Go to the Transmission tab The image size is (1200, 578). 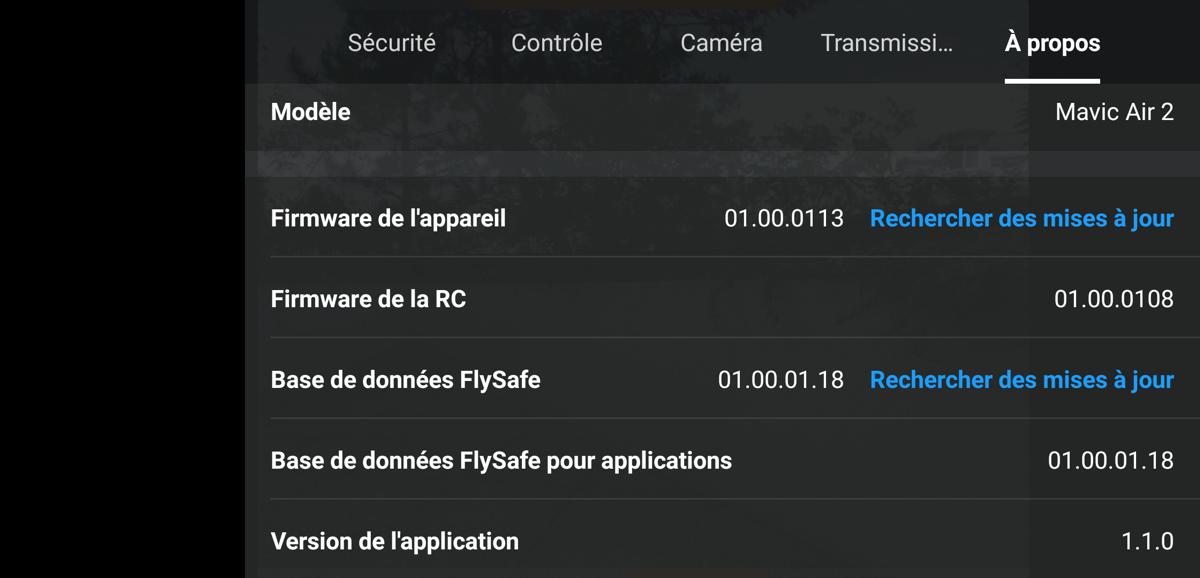tap(886, 43)
